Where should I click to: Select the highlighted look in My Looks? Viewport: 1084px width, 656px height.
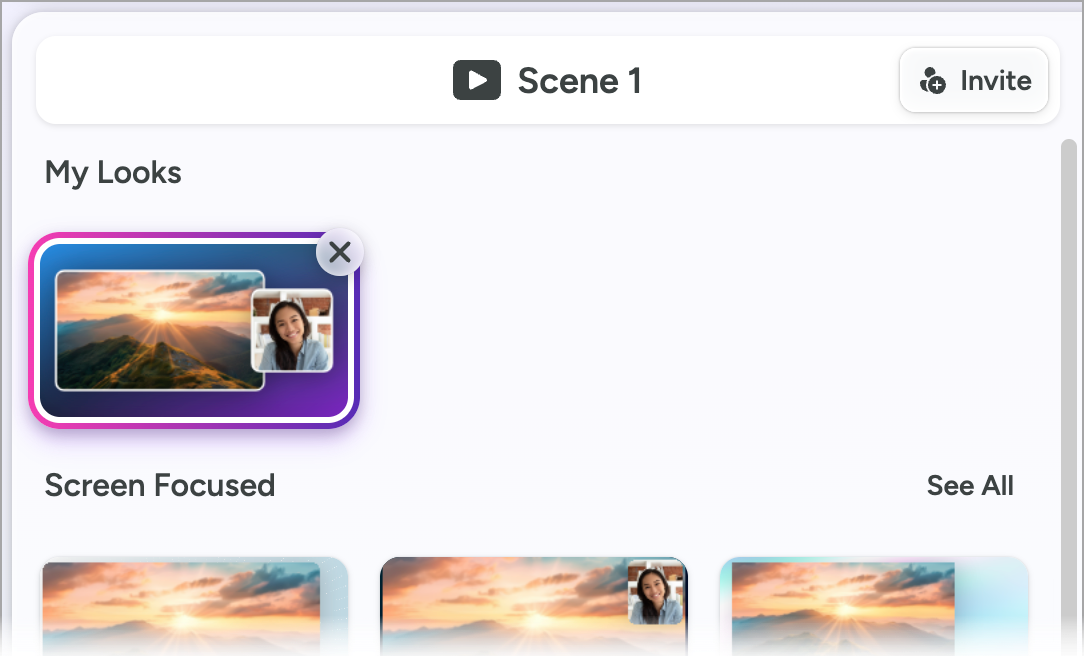coord(194,330)
